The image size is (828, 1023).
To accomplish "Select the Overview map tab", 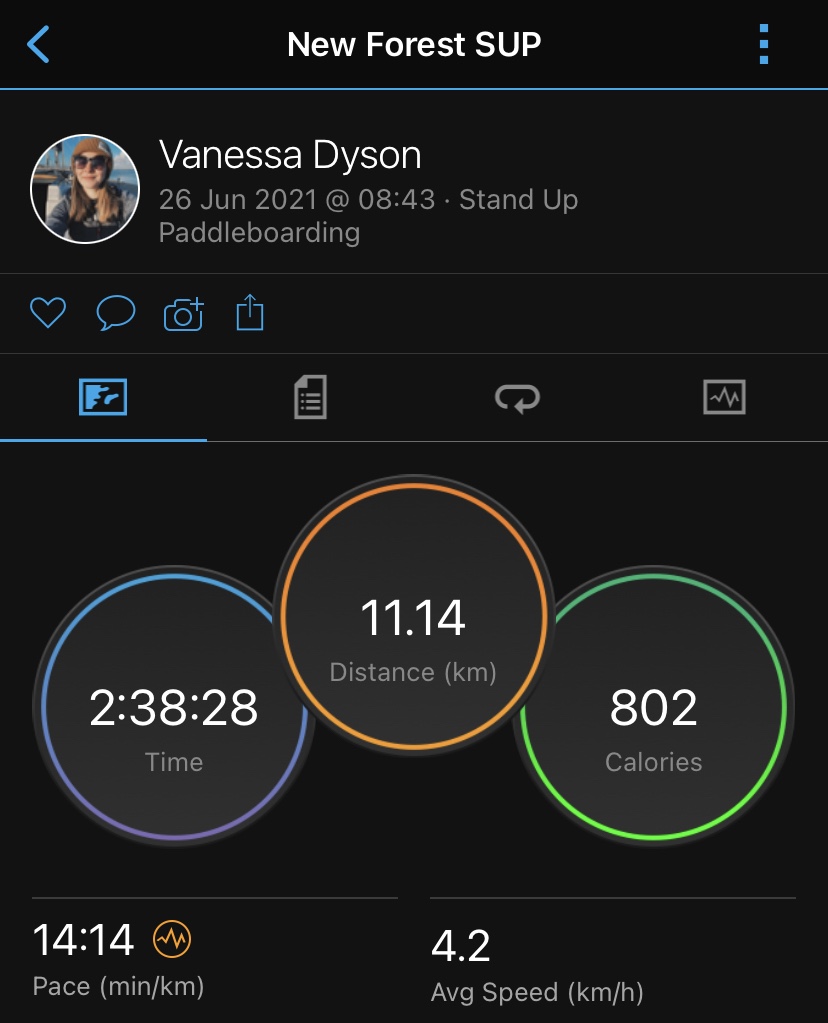I will click(x=103, y=398).
